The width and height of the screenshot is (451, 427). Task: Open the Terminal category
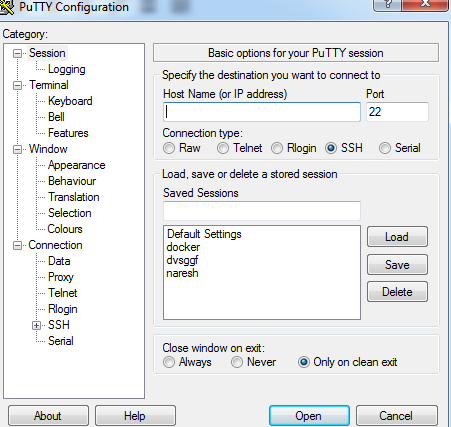tap(49, 85)
